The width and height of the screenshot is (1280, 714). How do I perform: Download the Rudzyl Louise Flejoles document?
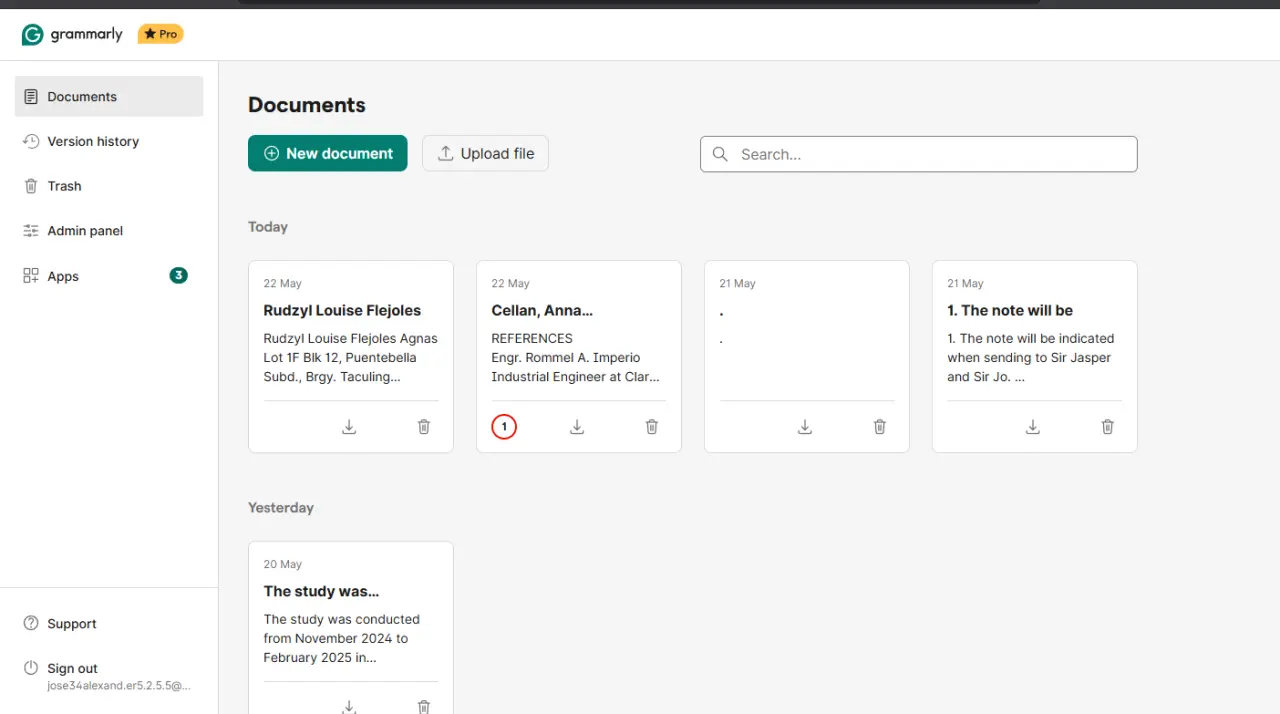click(349, 427)
